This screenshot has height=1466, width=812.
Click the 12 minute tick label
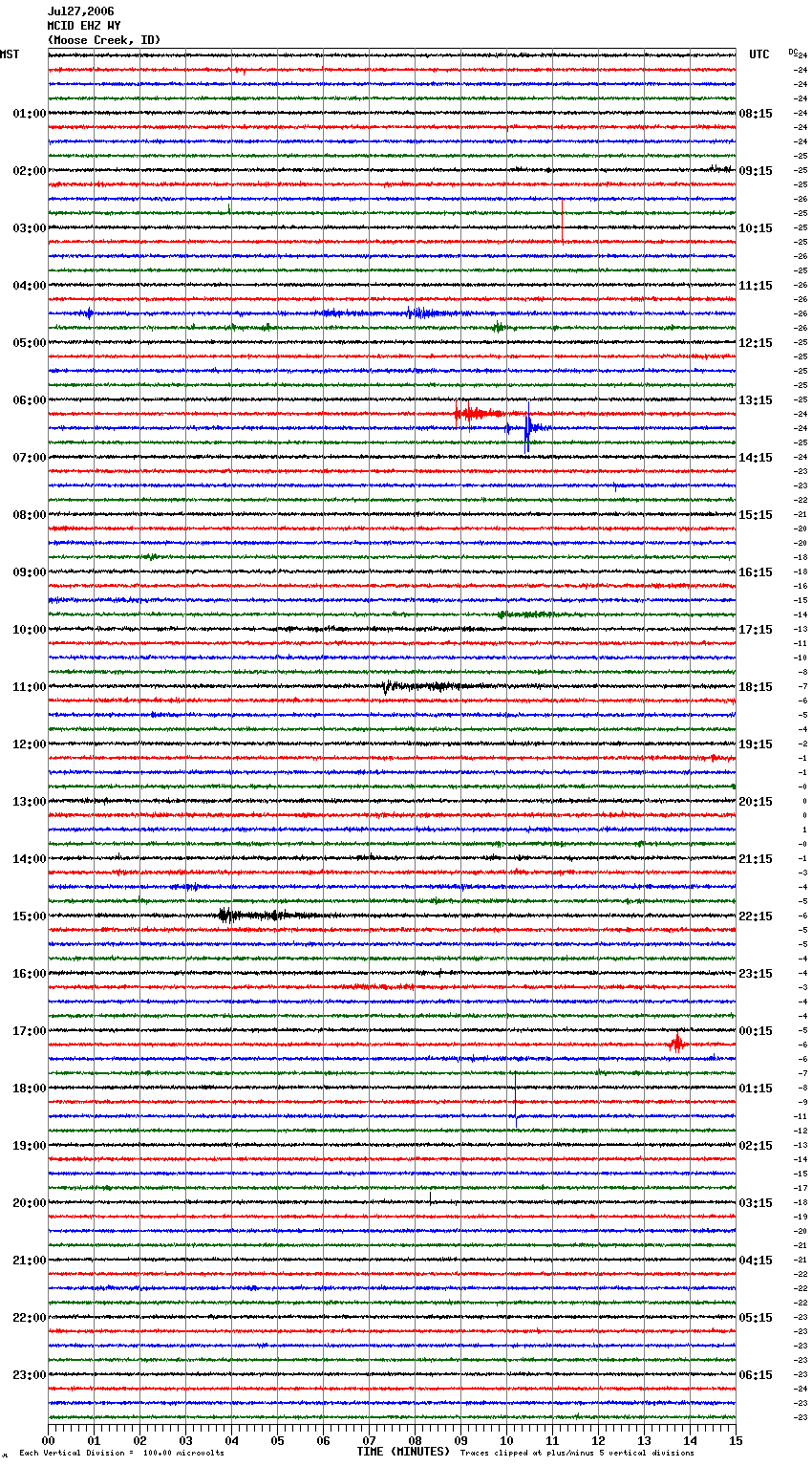tap(598, 1440)
